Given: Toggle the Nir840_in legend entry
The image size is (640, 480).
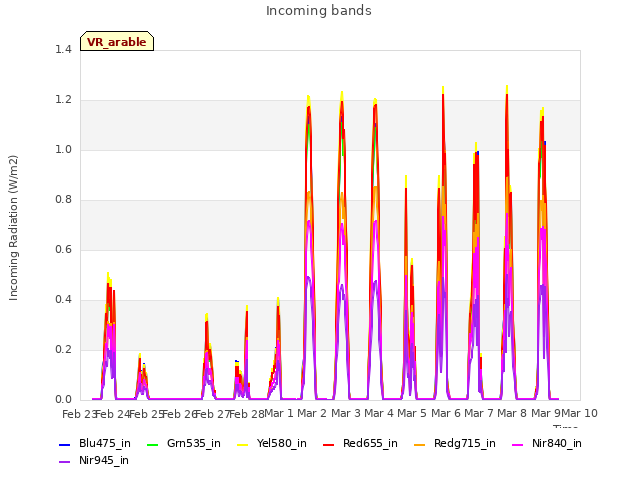Looking at the screenshot, I should 547,443.
